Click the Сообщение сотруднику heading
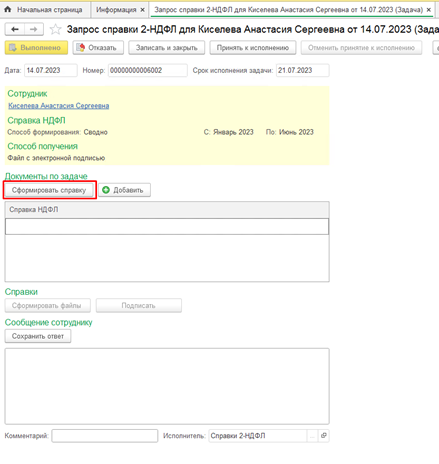Viewport: 439px width, 464px height. [49, 322]
